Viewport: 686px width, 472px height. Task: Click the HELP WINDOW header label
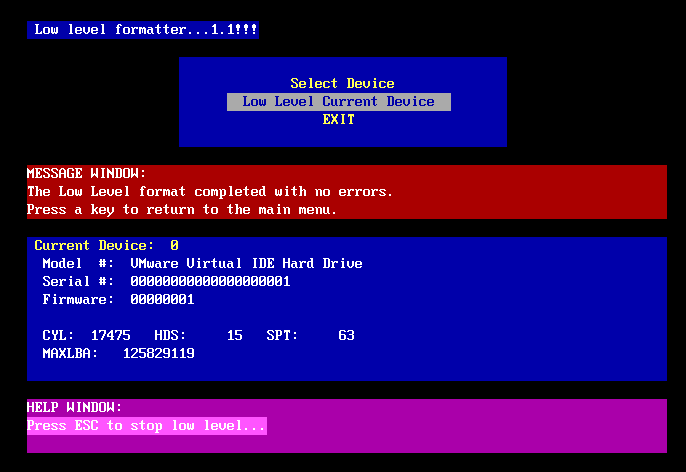(74, 407)
